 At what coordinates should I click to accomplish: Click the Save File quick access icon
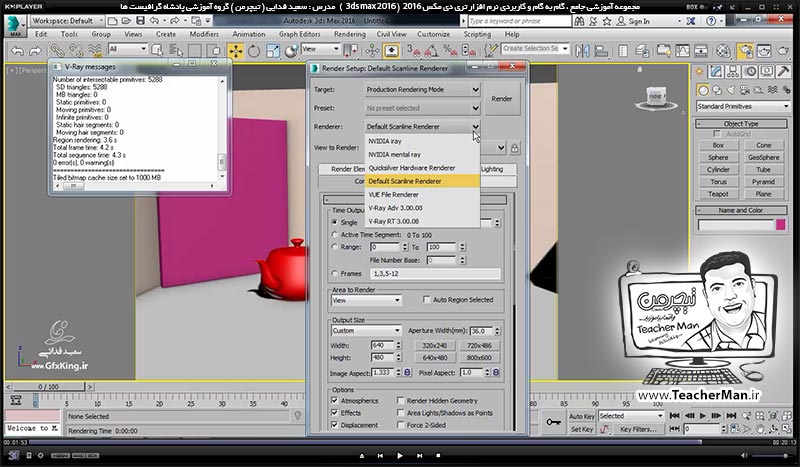click(140, 21)
